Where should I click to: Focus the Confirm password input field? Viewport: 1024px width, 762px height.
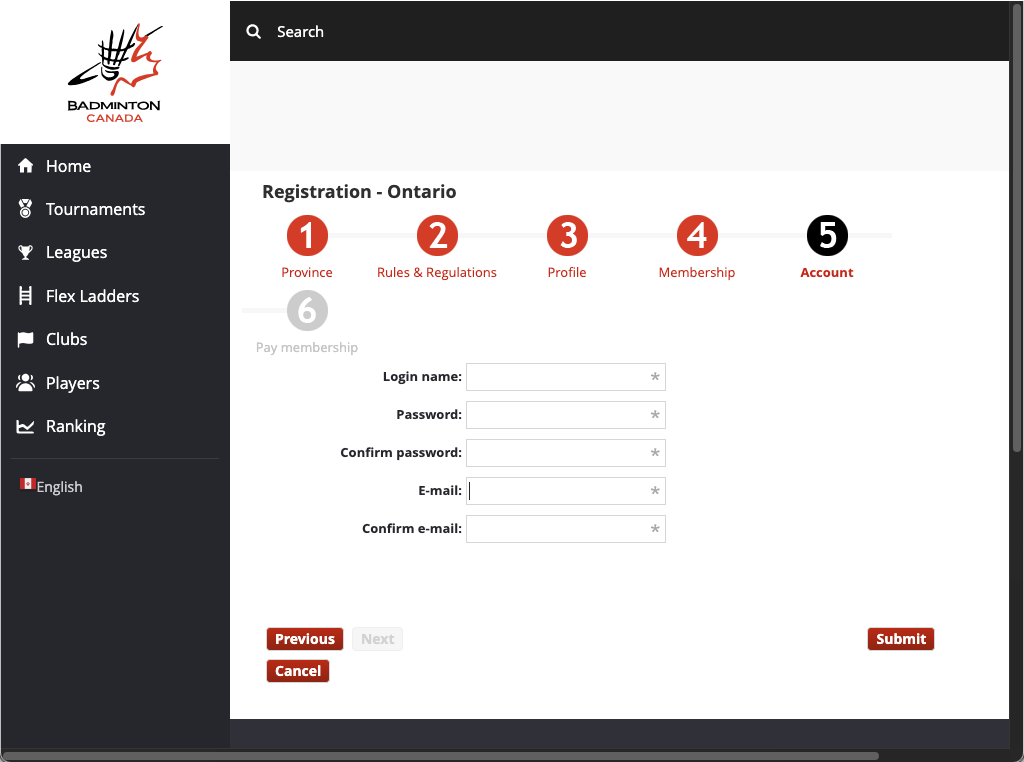566,452
